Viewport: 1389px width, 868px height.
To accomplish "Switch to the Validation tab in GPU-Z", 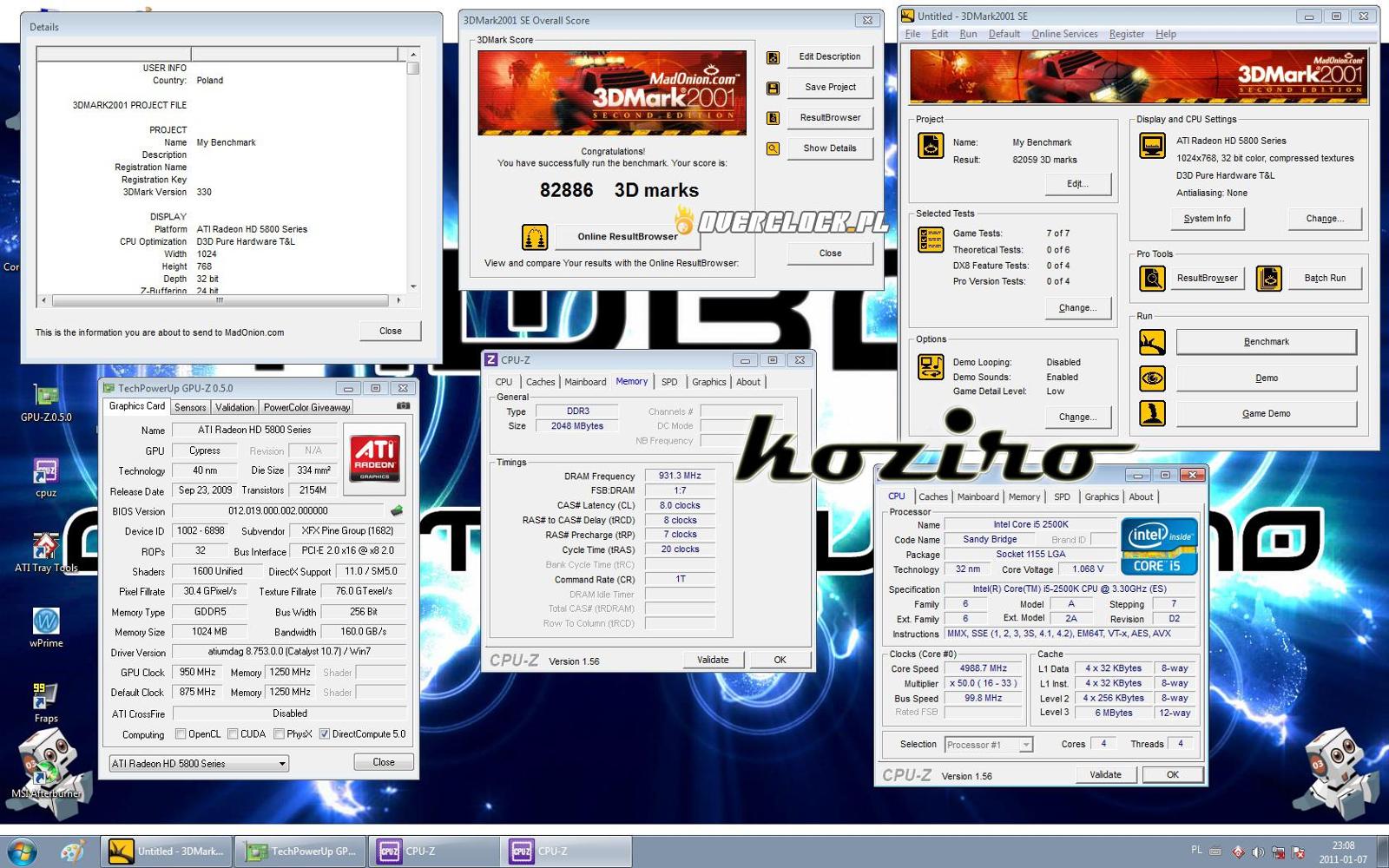I will point(234,407).
